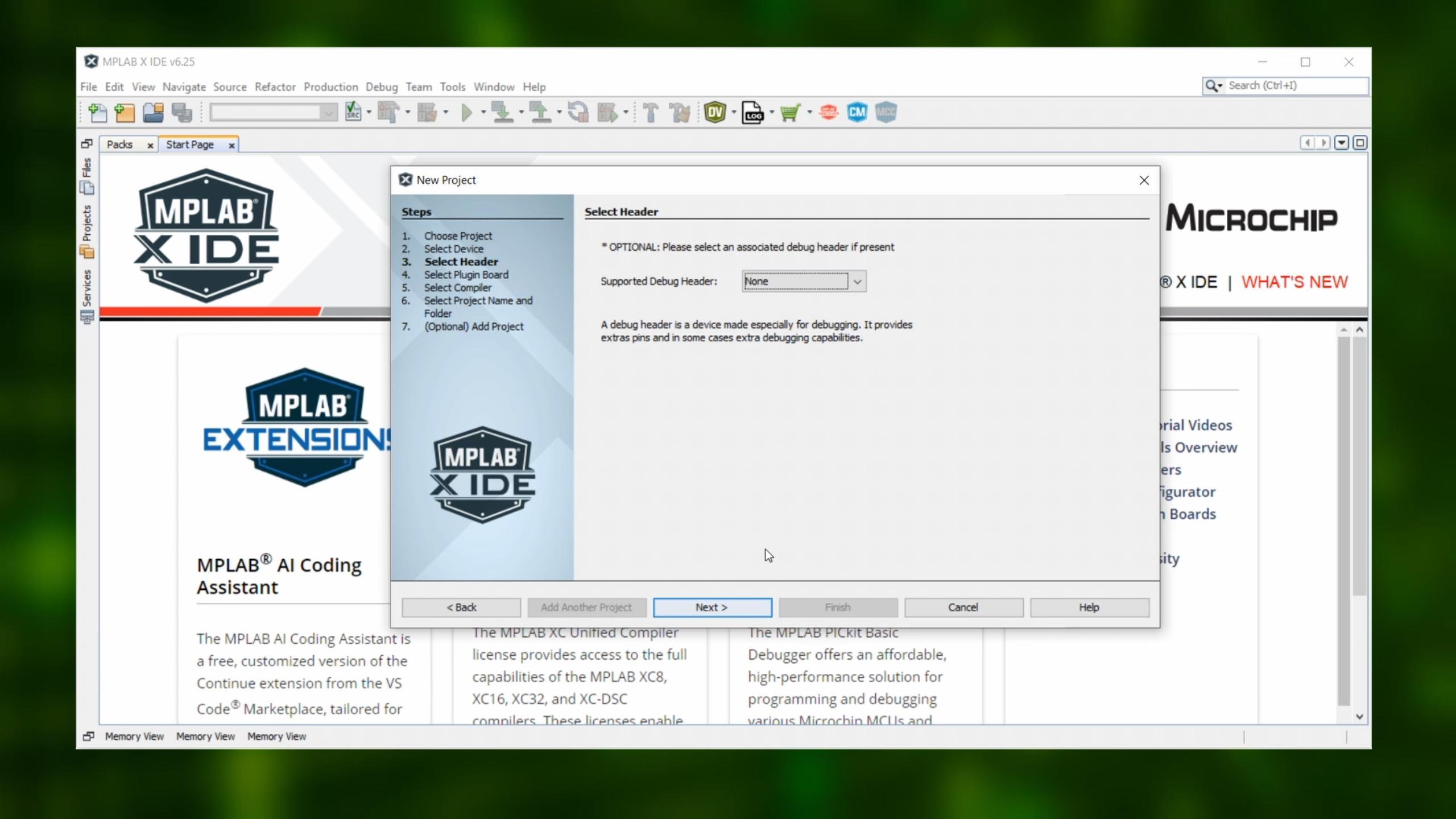Click the < Back button
The width and height of the screenshot is (1456, 819).
pyautogui.click(x=461, y=607)
